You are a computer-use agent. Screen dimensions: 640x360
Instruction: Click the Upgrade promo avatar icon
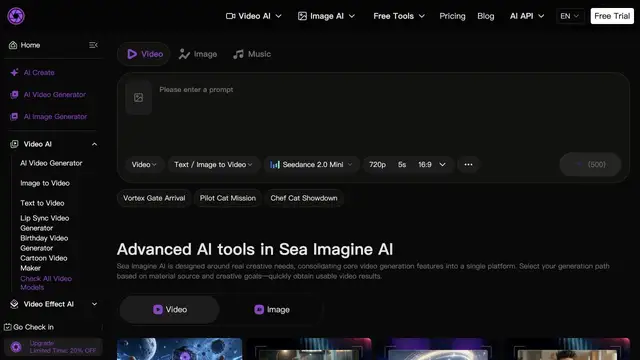pyautogui.click(x=16, y=347)
